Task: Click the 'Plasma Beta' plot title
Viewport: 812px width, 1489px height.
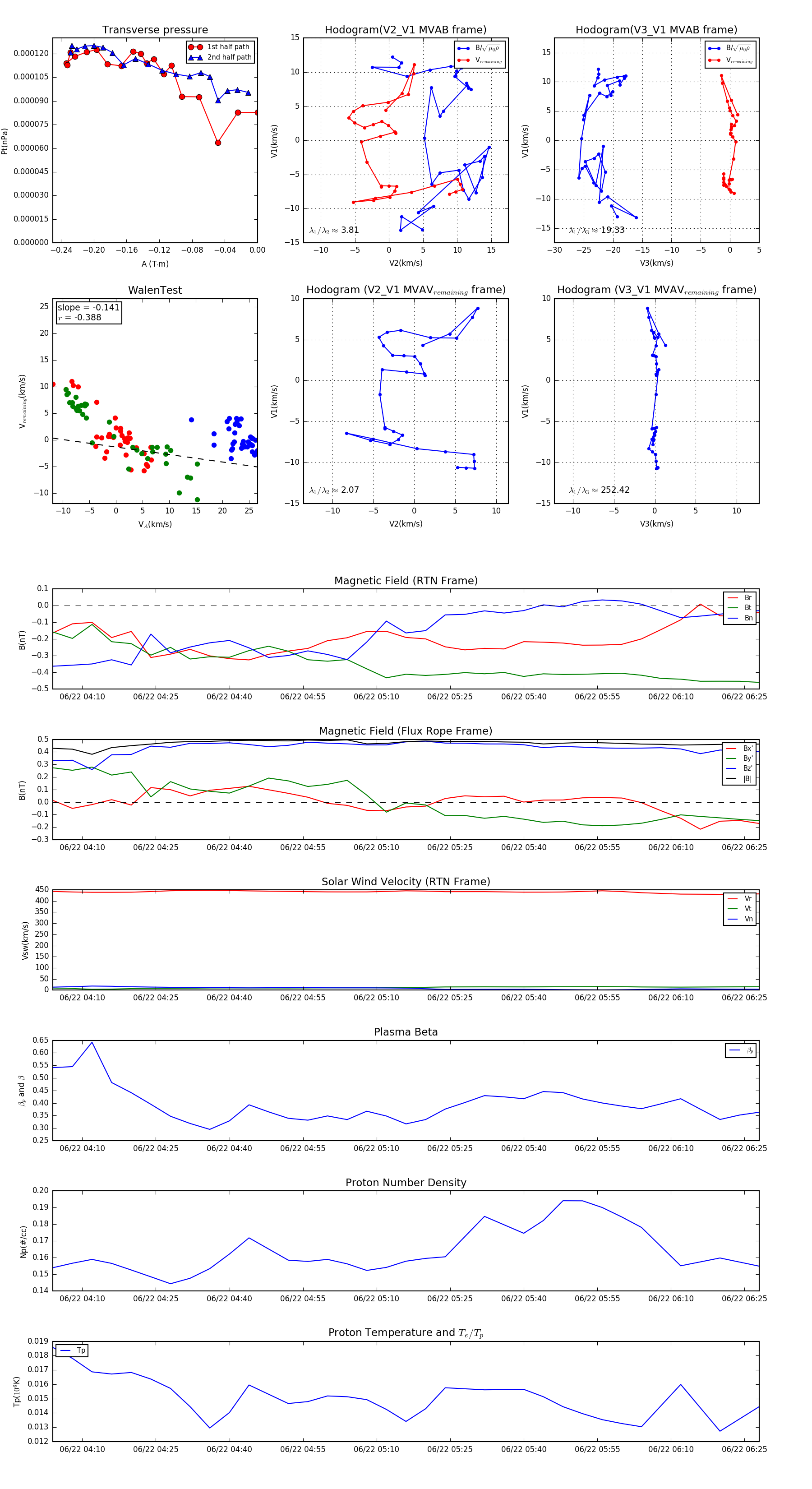Action: pyautogui.click(x=406, y=1032)
